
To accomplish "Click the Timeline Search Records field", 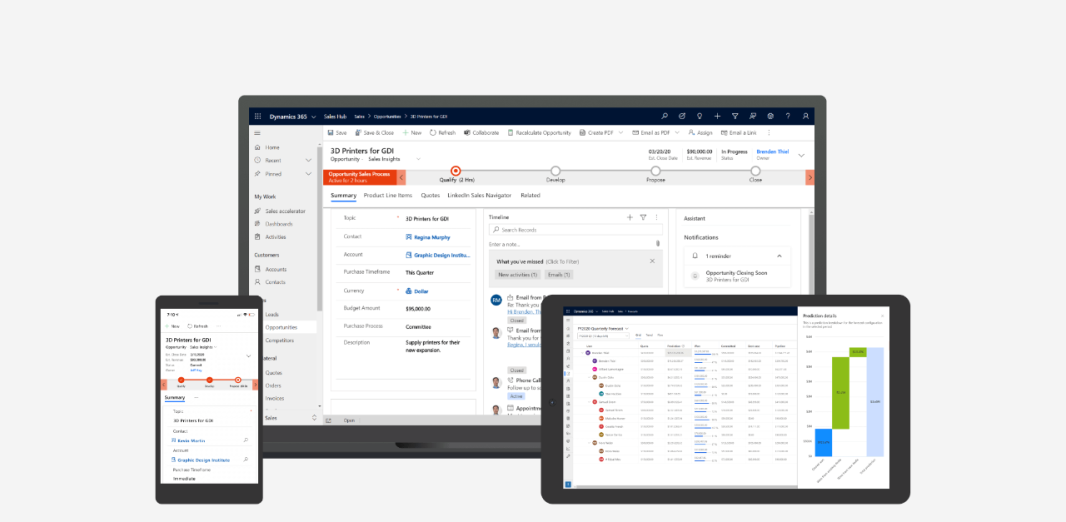I will click(575, 230).
